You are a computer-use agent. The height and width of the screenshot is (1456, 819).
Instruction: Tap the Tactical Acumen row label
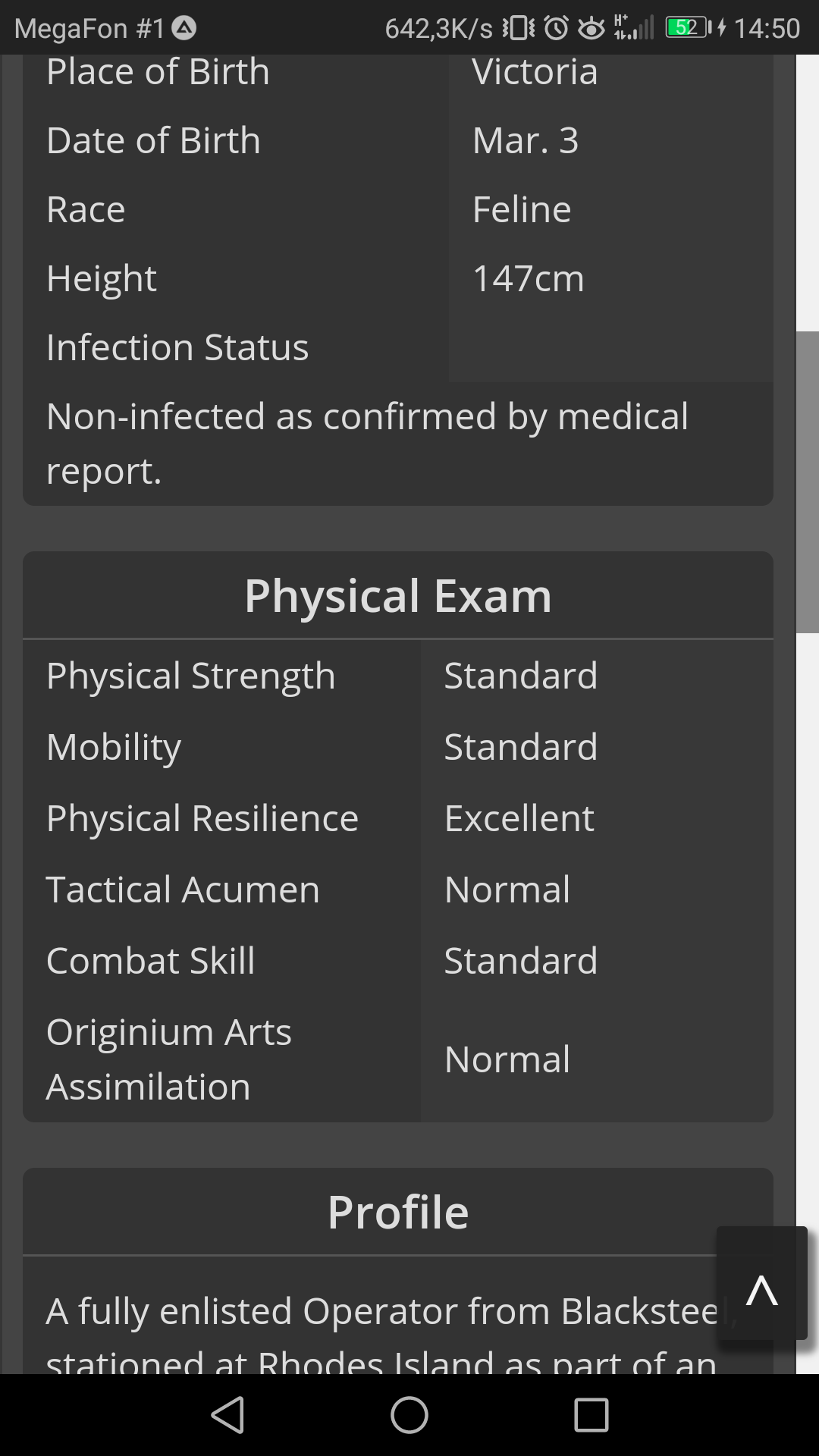(x=184, y=889)
